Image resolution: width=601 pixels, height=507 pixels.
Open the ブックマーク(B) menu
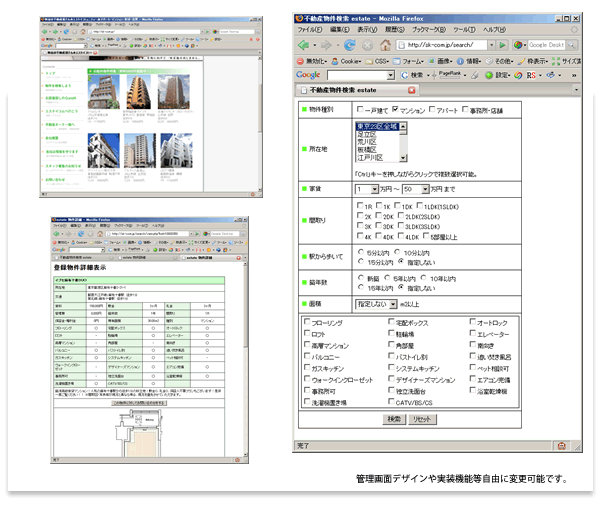(x=429, y=30)
